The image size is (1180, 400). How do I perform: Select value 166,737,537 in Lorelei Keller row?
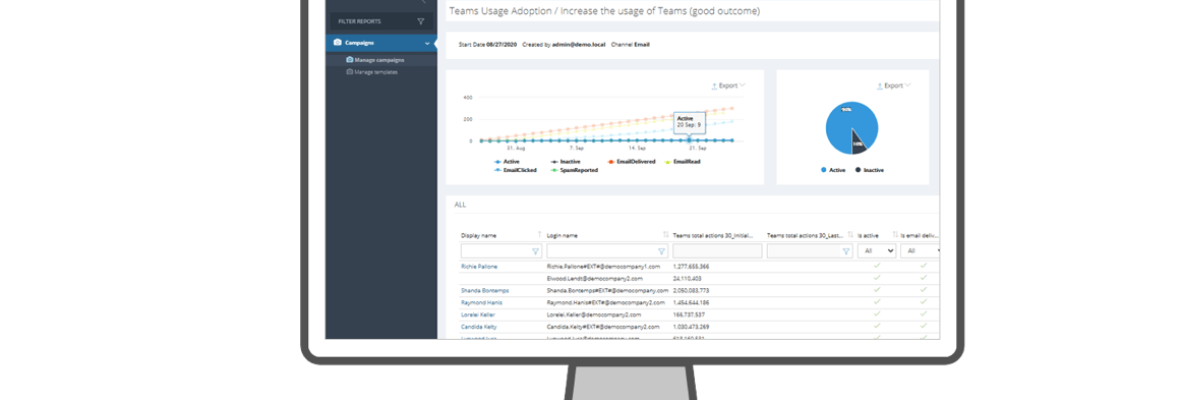pos(689,314)
